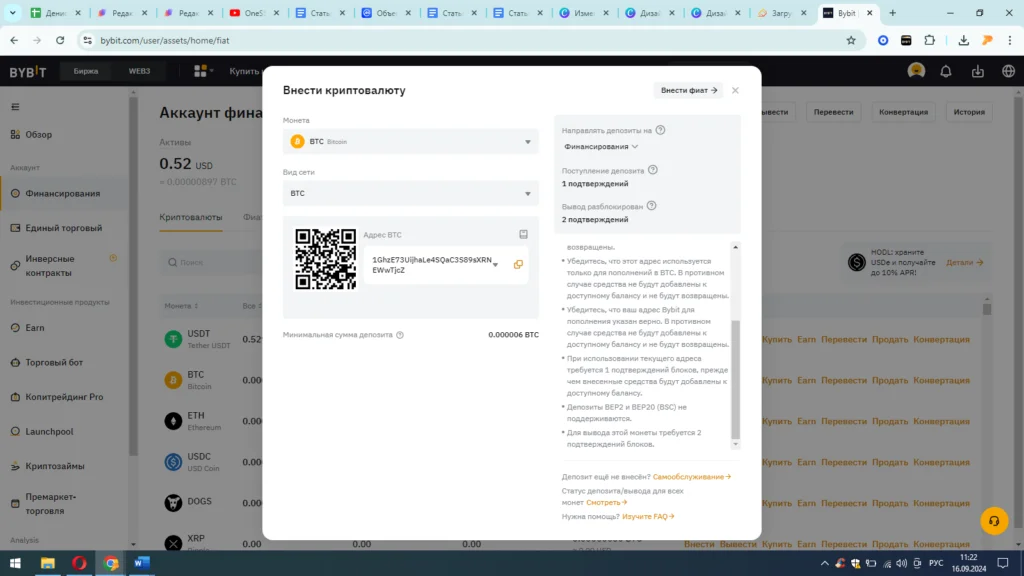Bookmark this page with the star icon
Image resolution: width=1024 pixels, height=576 pixels.
[x=851, y=40]
